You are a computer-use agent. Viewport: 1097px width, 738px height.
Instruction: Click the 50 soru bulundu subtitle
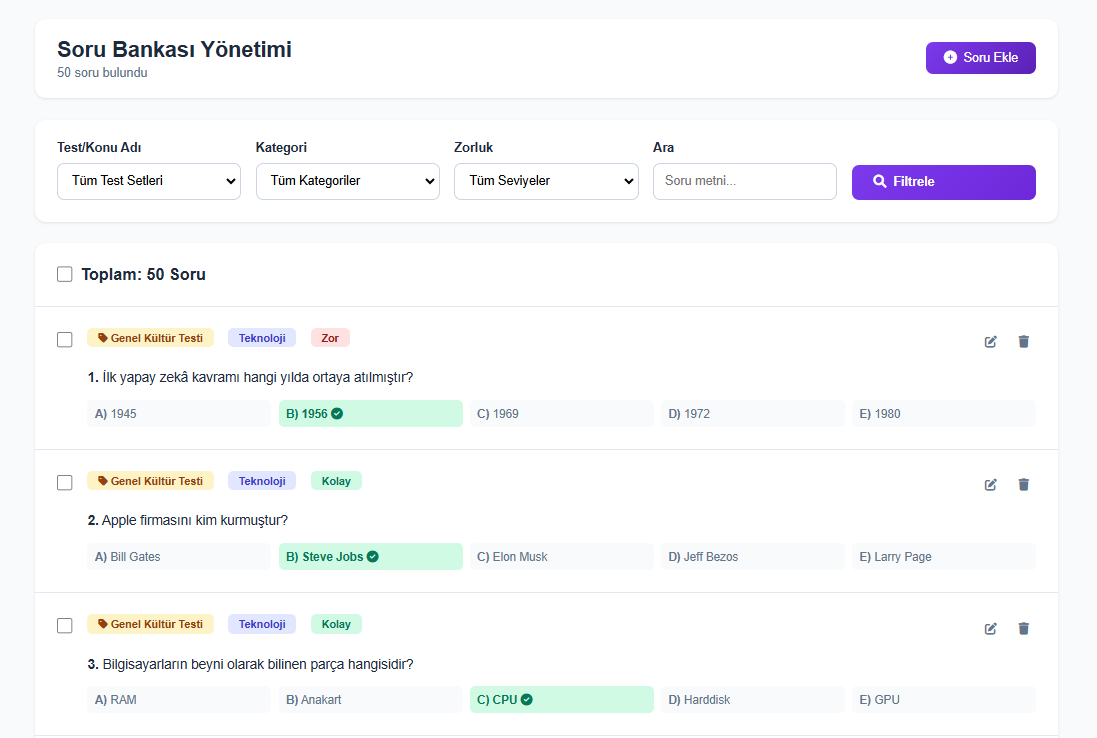[x=102, y=73]
